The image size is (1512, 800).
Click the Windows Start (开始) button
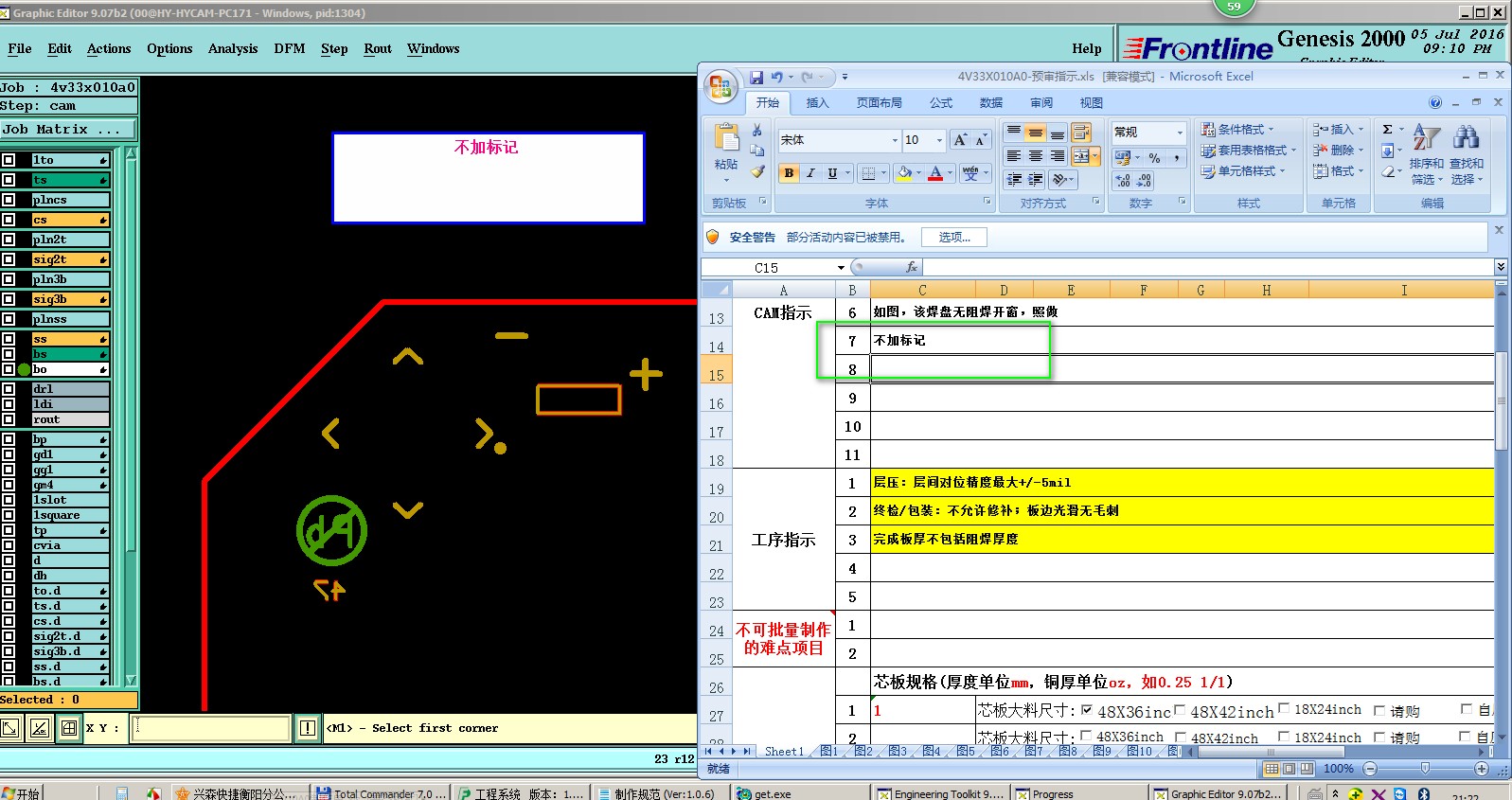click(x=22, y=793)
